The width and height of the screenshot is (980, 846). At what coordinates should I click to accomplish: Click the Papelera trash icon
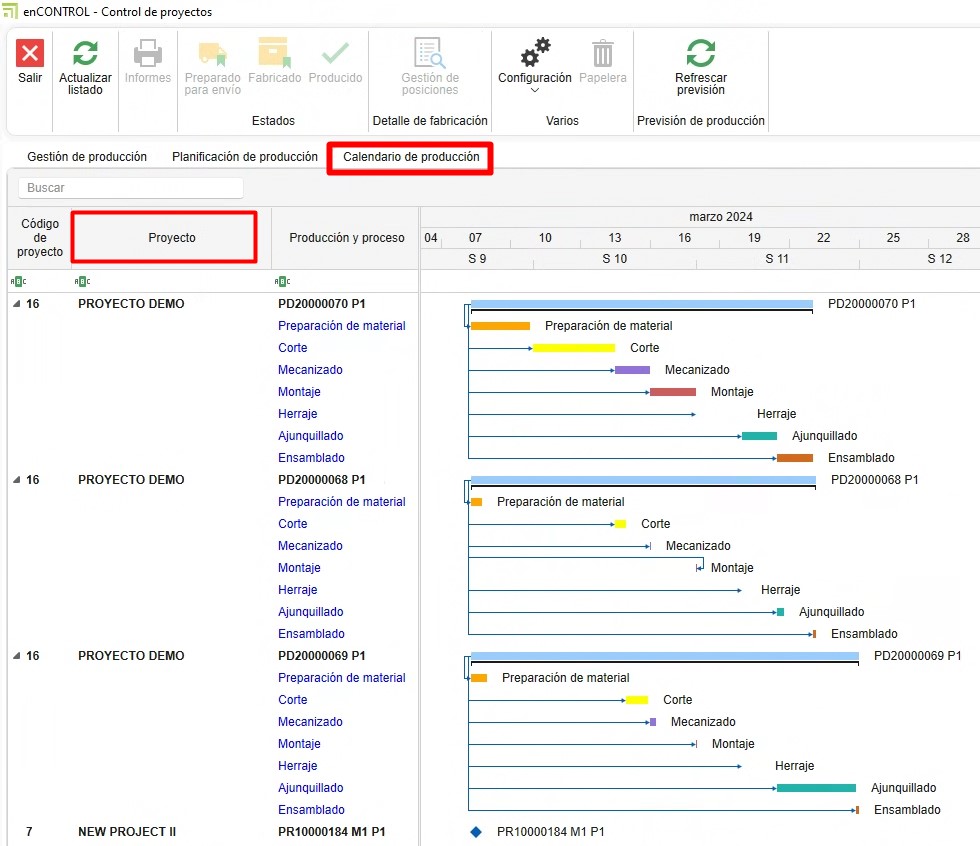point(602,53)
